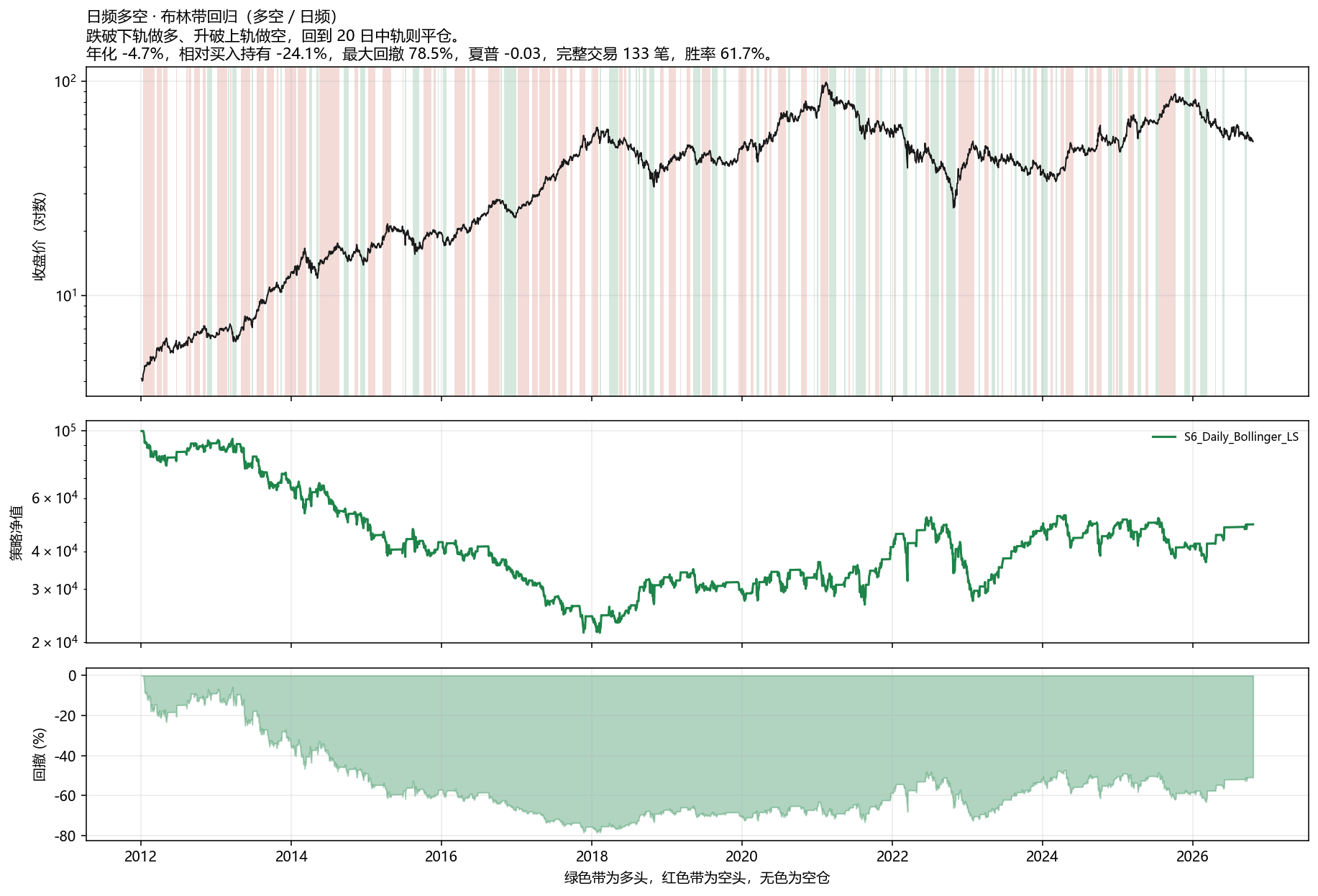The width and height of the screenshot is (1318, 896).
Task: Click the "4 × 10⁴" equity axis tick
Action: (x=54, y=551)
